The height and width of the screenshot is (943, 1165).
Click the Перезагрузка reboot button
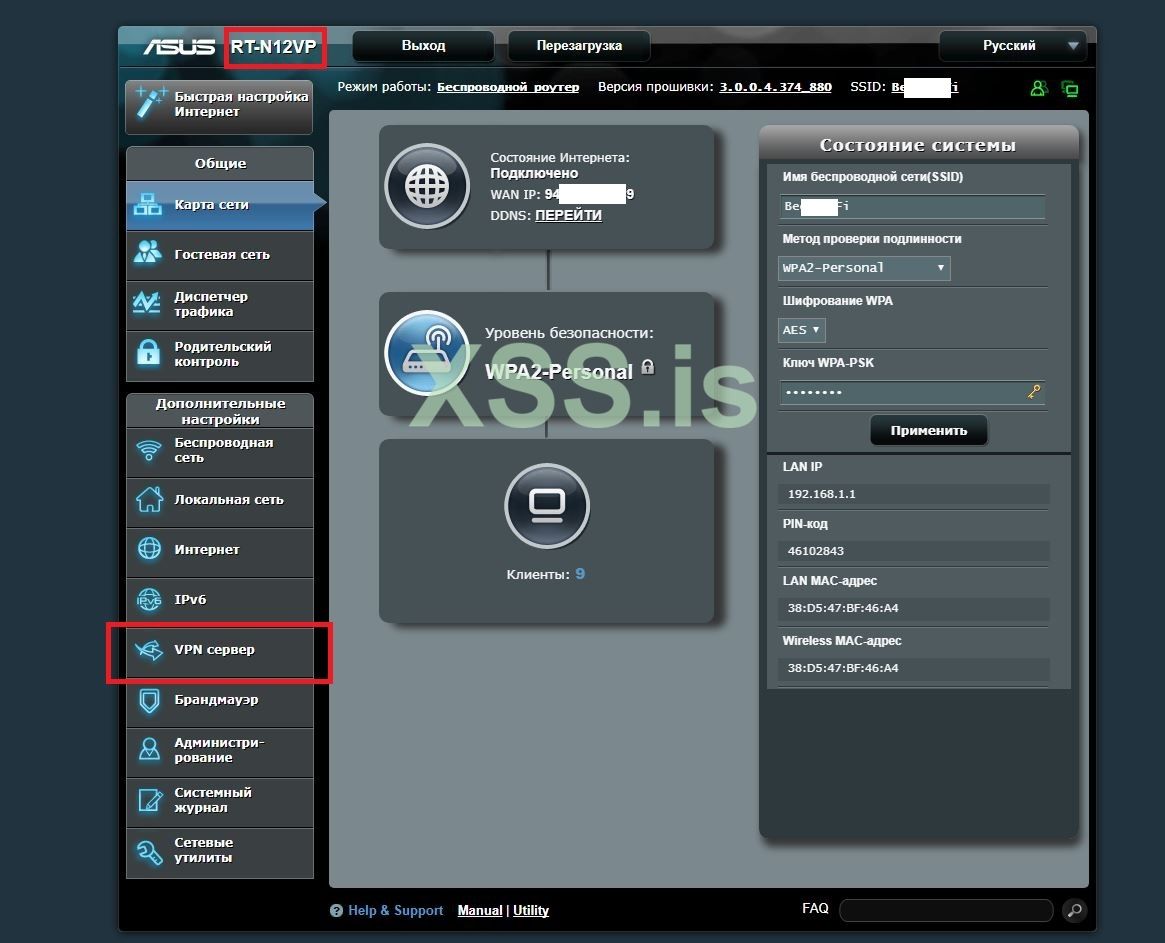tap(579, 46)
